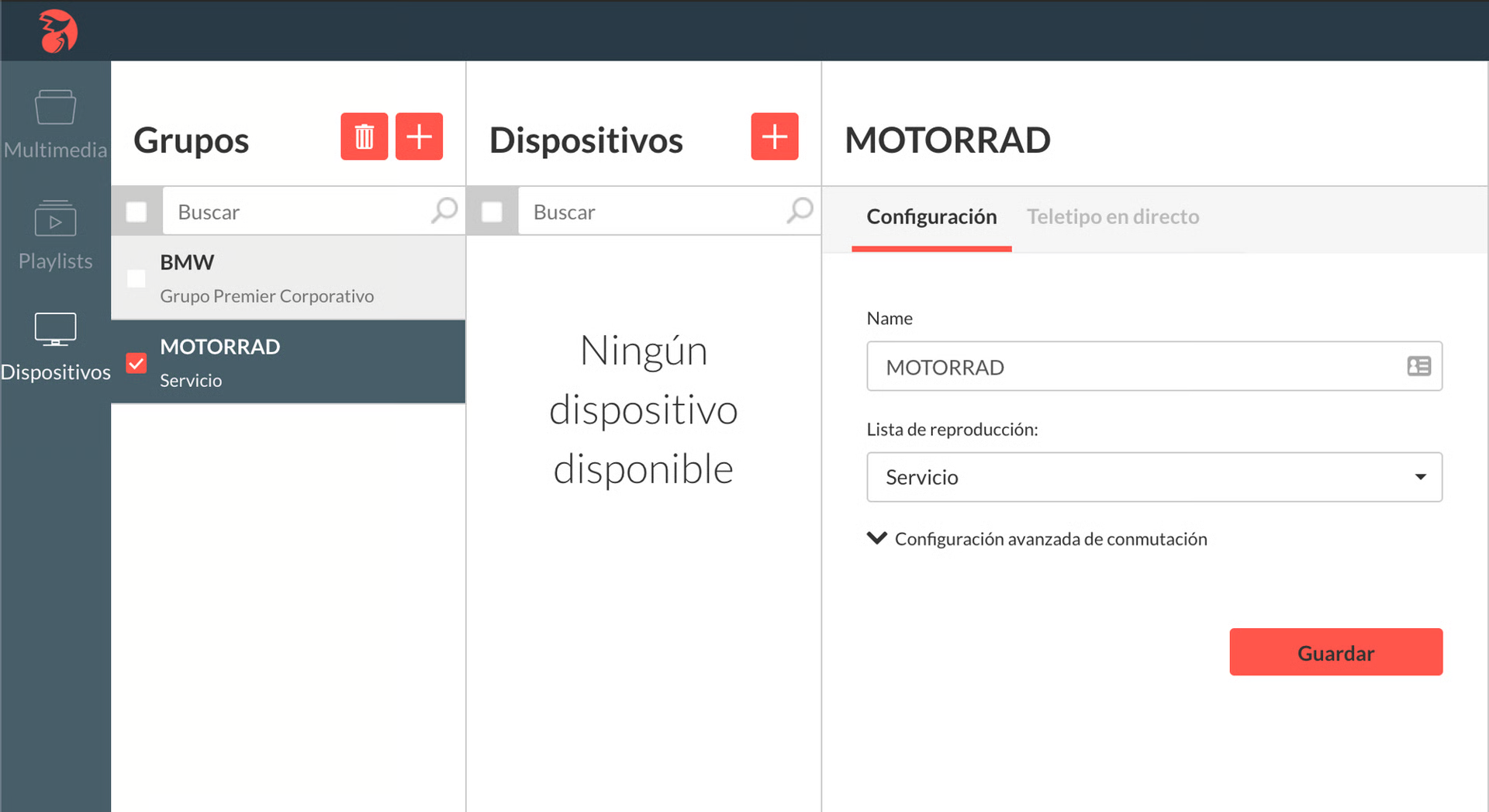Click the search magnifier in Grupos panel
This screenshot has width=1489, height=812.
[444, 210]
